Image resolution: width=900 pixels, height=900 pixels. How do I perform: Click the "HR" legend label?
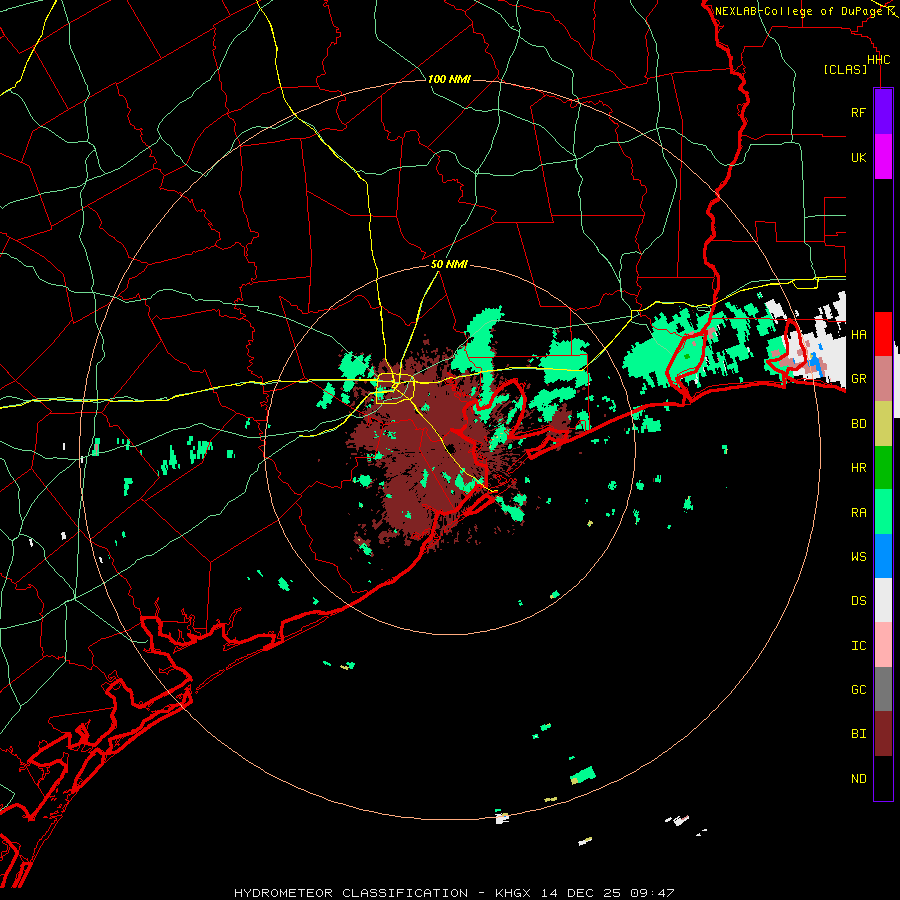pyautogui.click(x=858, y=468)
